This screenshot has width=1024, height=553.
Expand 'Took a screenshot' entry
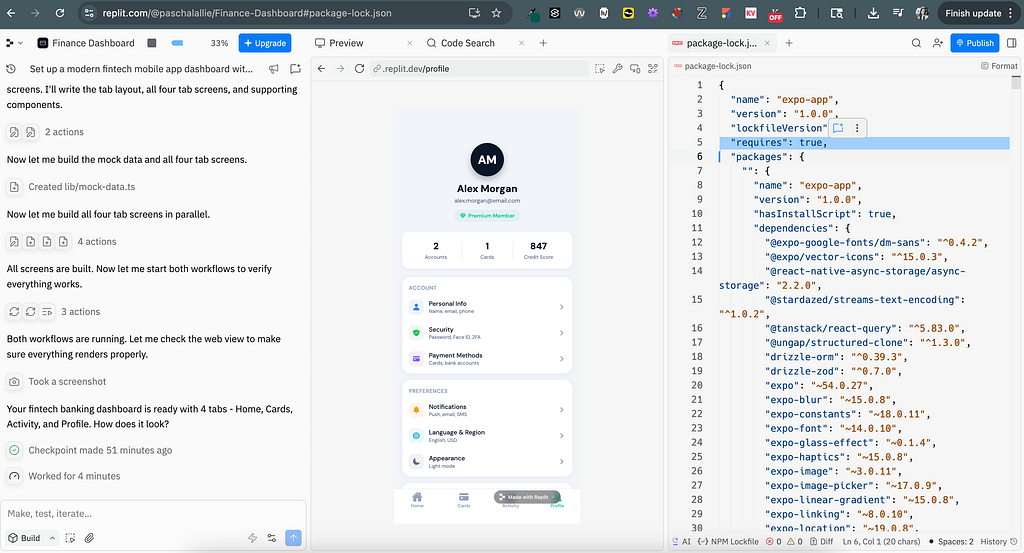[57, 381]
